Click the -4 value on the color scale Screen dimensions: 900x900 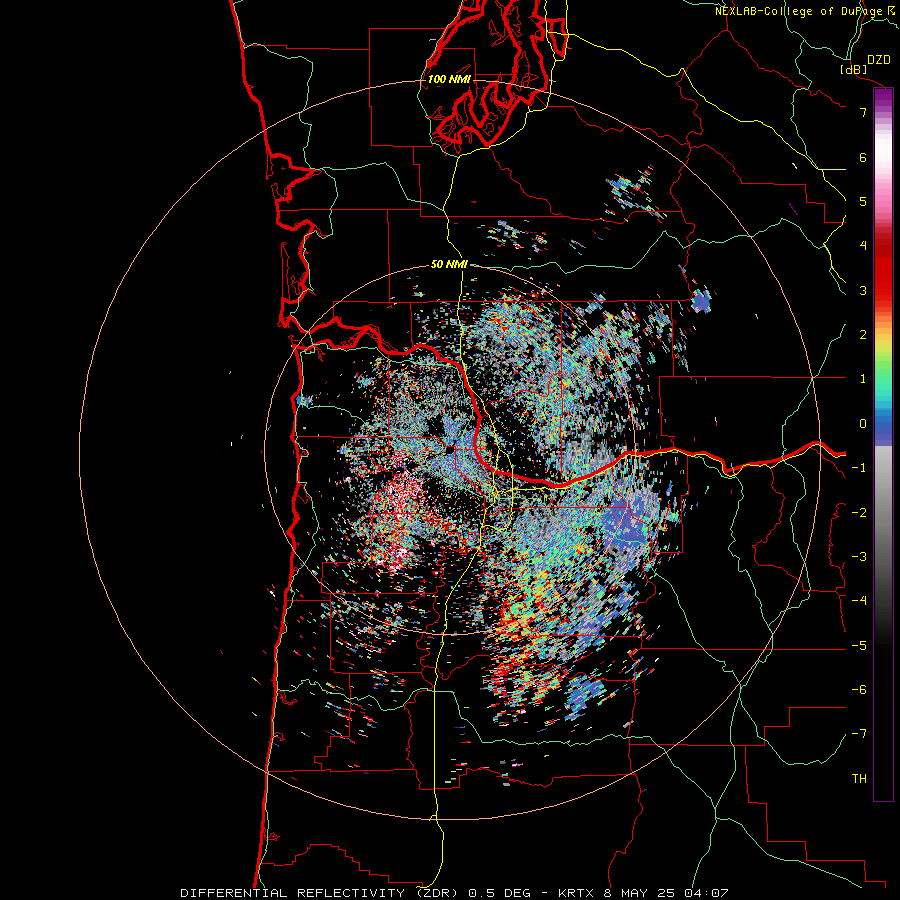(x=859, y=601)
